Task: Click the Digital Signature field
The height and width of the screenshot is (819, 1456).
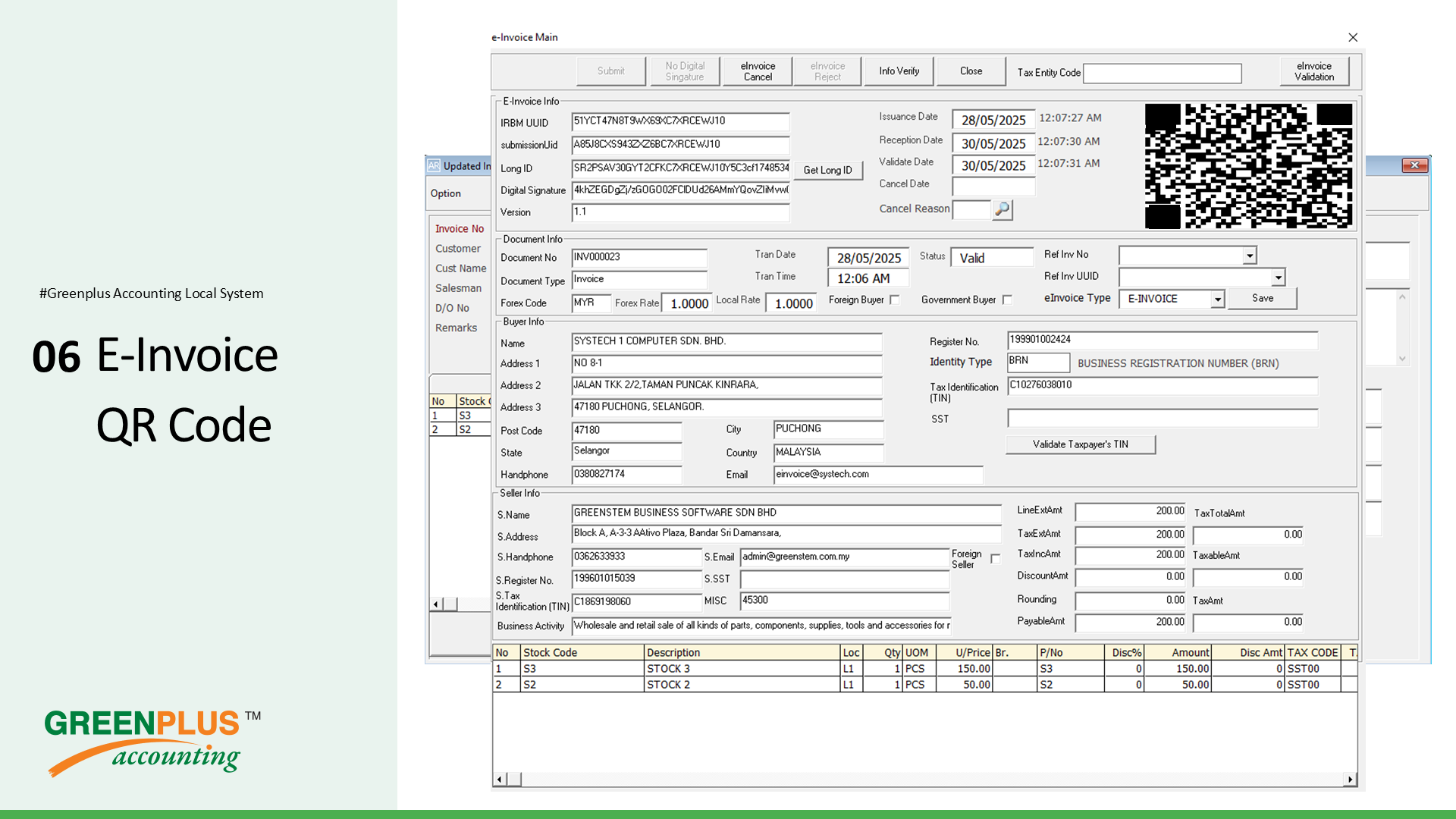Action: tap(680, 190)
